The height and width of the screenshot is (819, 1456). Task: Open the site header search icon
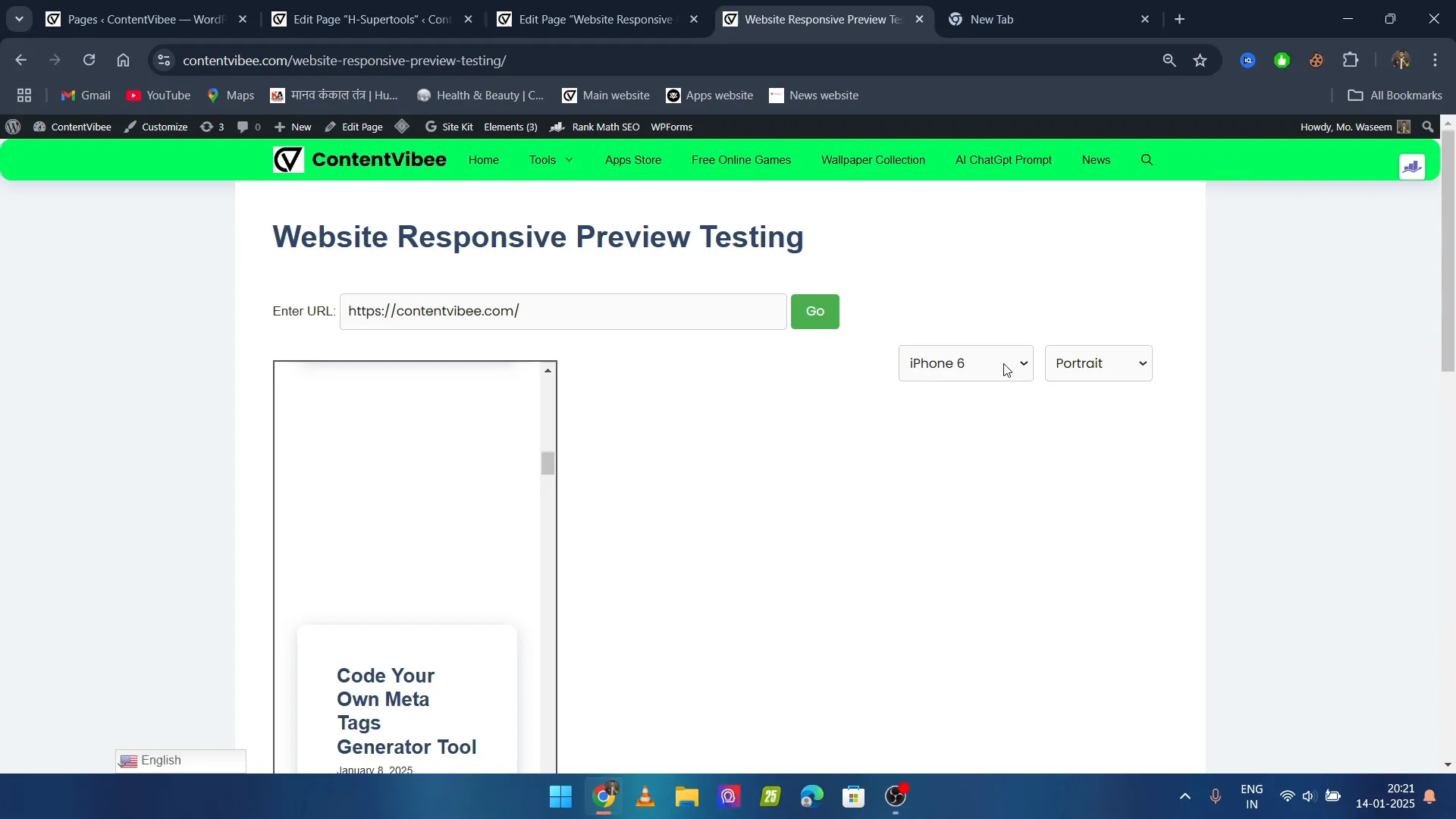(1147, 160)
